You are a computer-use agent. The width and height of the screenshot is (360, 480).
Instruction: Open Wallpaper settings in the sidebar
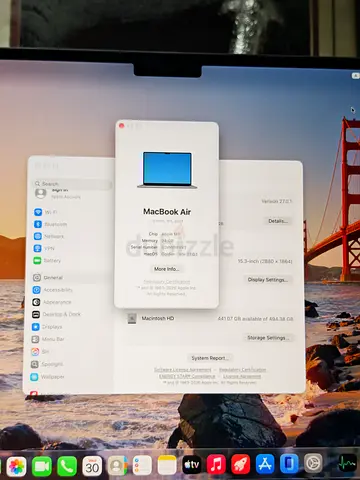[47, 377]
